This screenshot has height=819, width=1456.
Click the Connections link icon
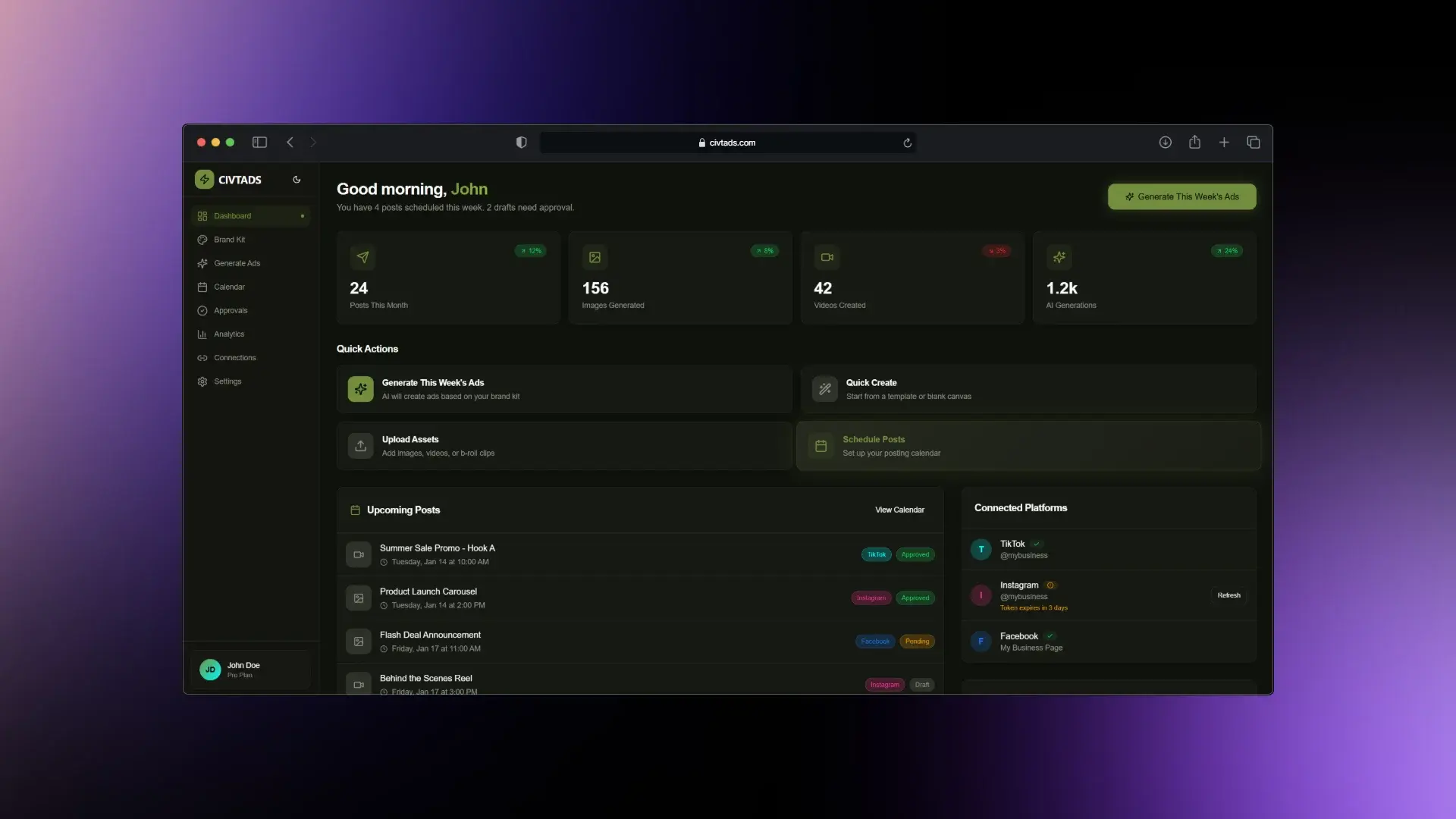click(x=202, y=358)
